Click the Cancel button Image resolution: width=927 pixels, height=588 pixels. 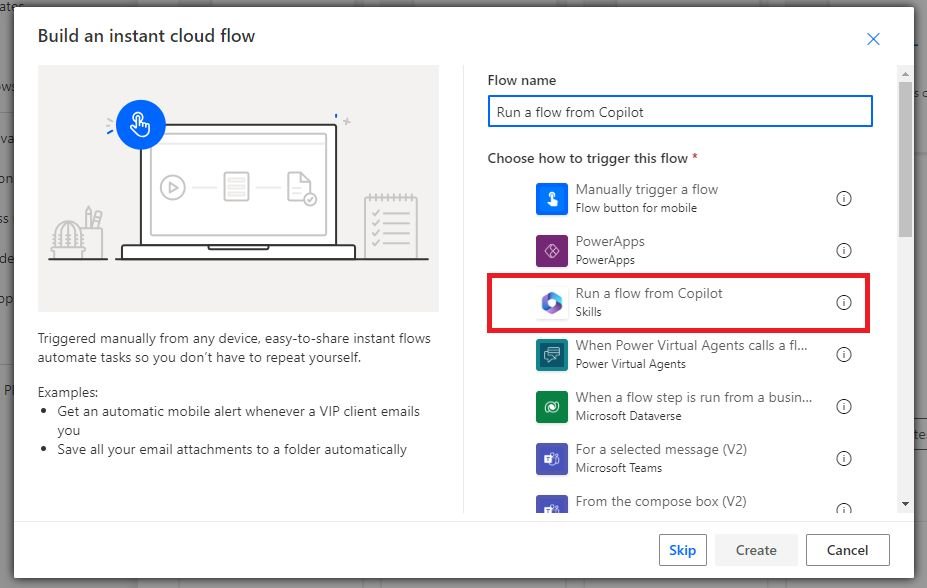tap(847, 550)
